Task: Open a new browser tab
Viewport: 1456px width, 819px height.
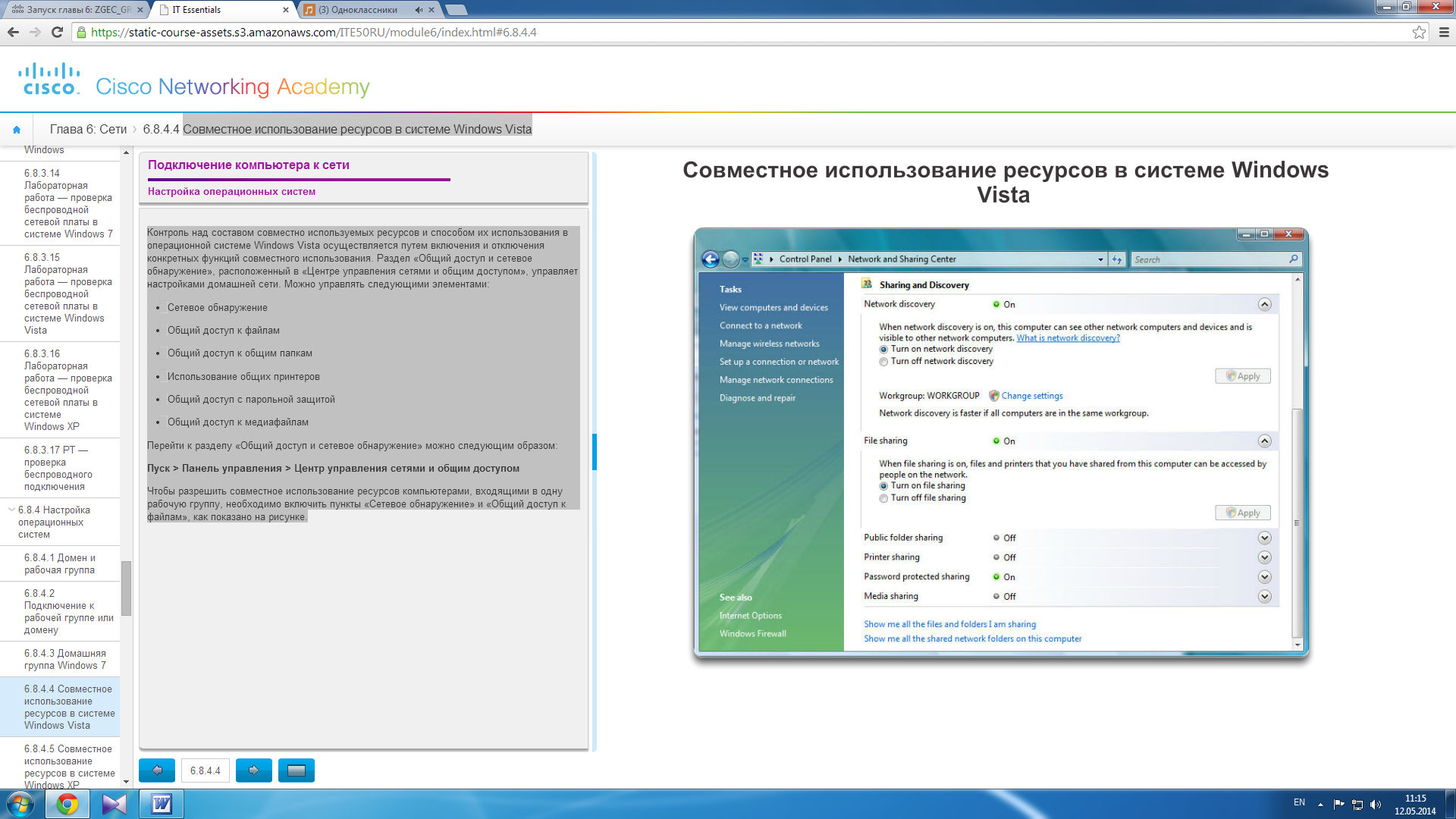Action: point(456,10)
